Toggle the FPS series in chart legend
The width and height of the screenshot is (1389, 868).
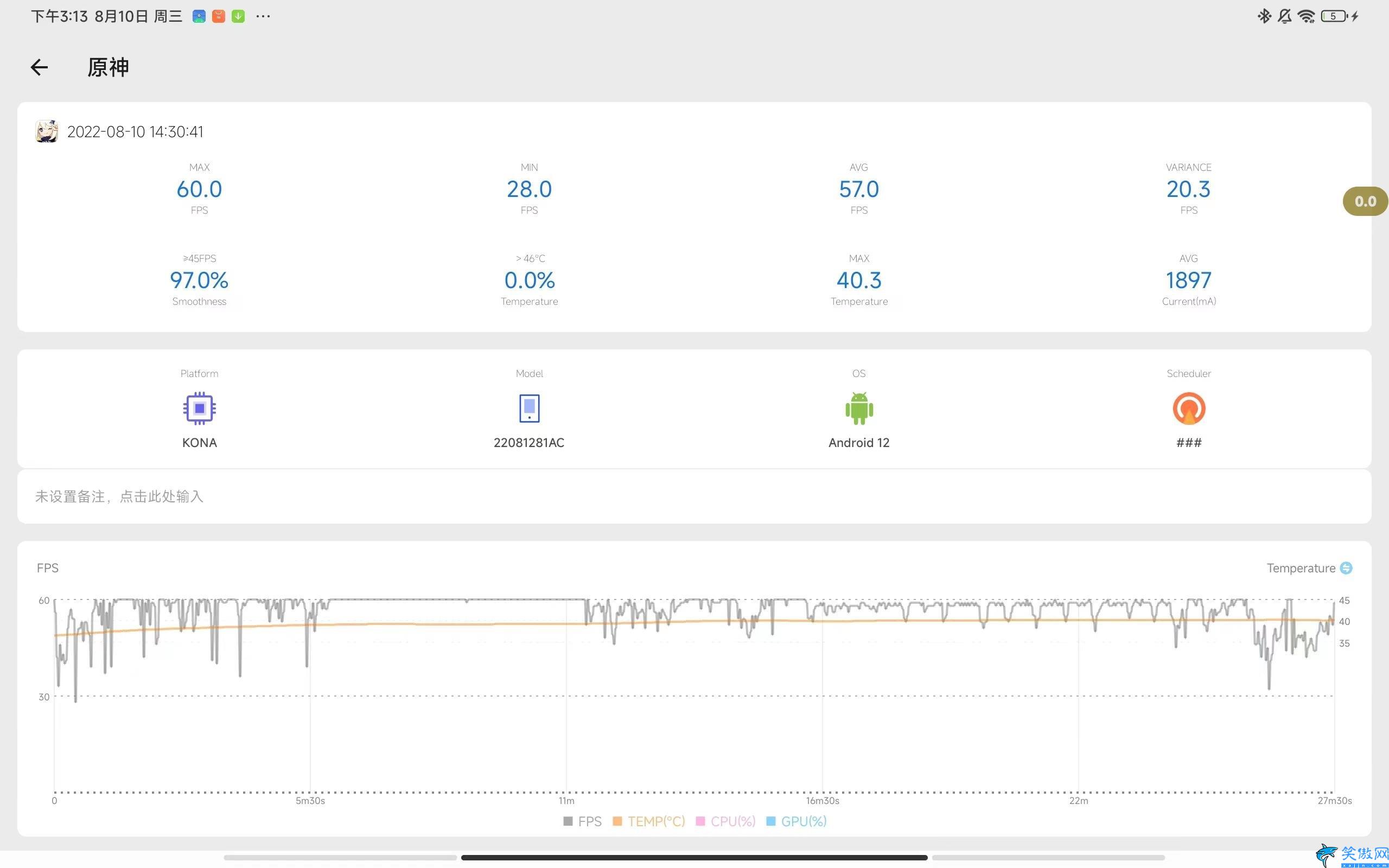[583, 821]
